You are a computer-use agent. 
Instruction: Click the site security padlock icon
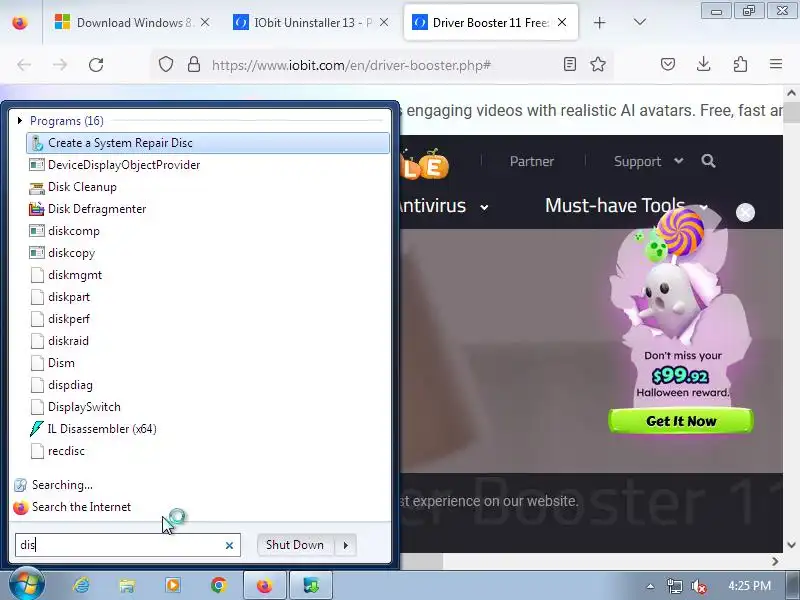click(x=194, y=64)
